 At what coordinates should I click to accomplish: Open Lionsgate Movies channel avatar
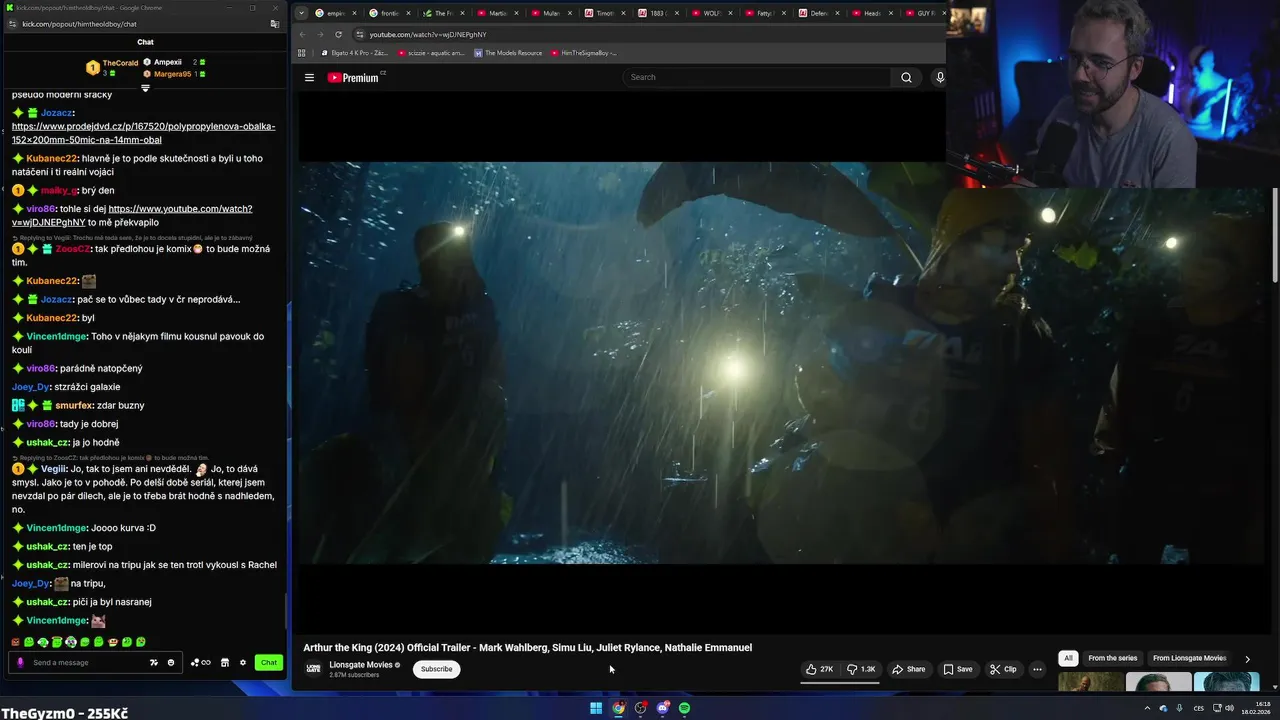pos(313,669)
